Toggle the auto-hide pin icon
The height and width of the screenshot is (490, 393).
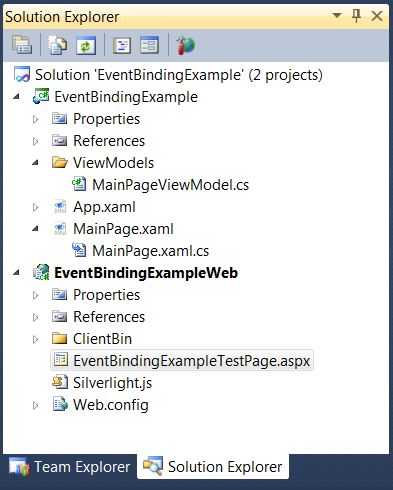357,16
